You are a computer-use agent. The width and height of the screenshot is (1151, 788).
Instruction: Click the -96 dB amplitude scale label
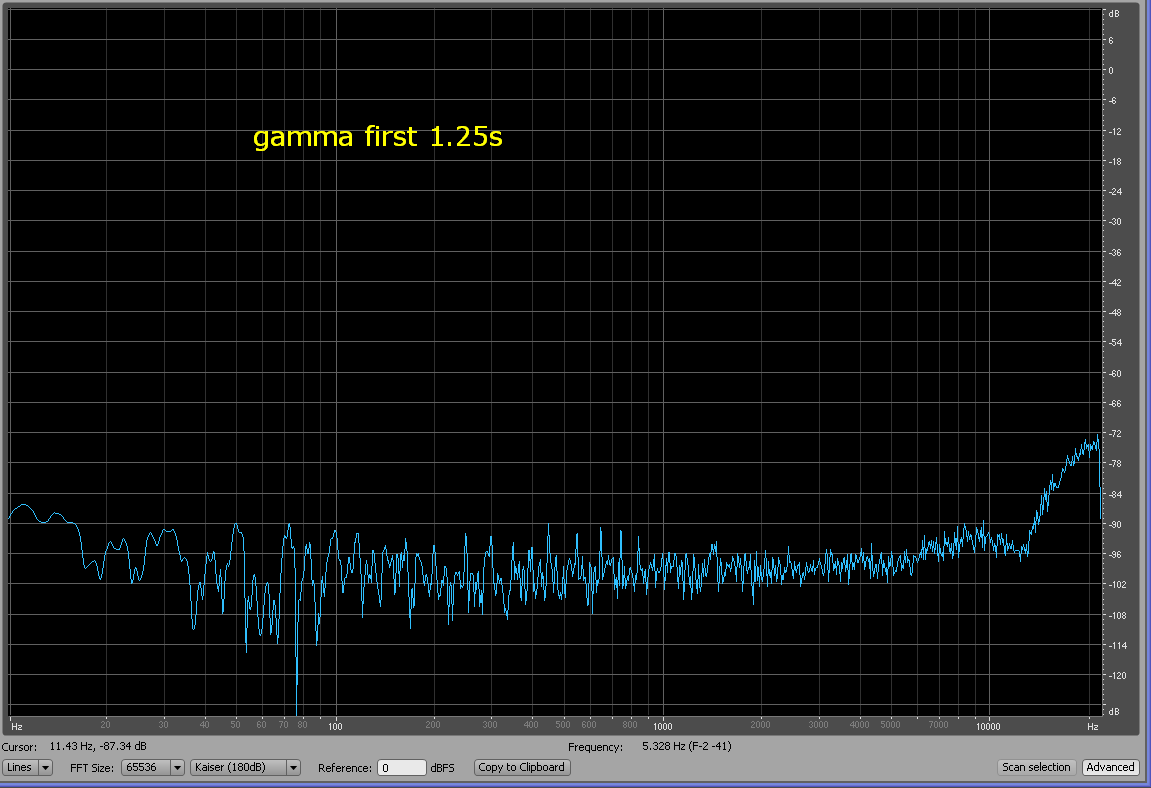[1115, 554]
